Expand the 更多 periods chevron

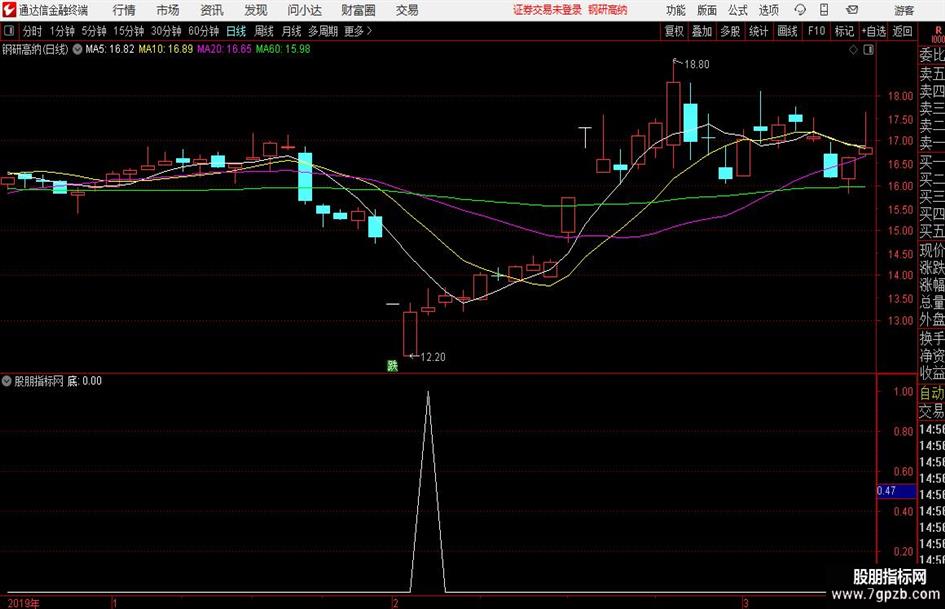point(358,31)
